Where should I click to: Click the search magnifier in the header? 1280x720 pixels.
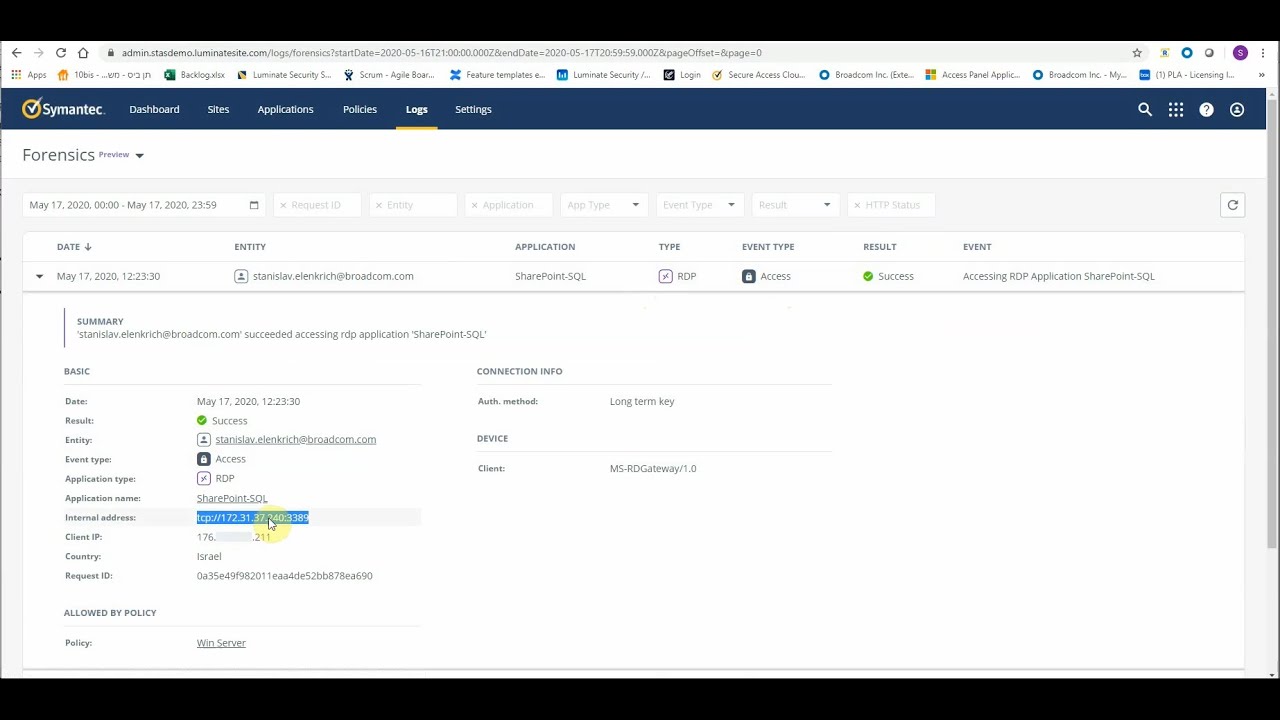pos(1145,110)
